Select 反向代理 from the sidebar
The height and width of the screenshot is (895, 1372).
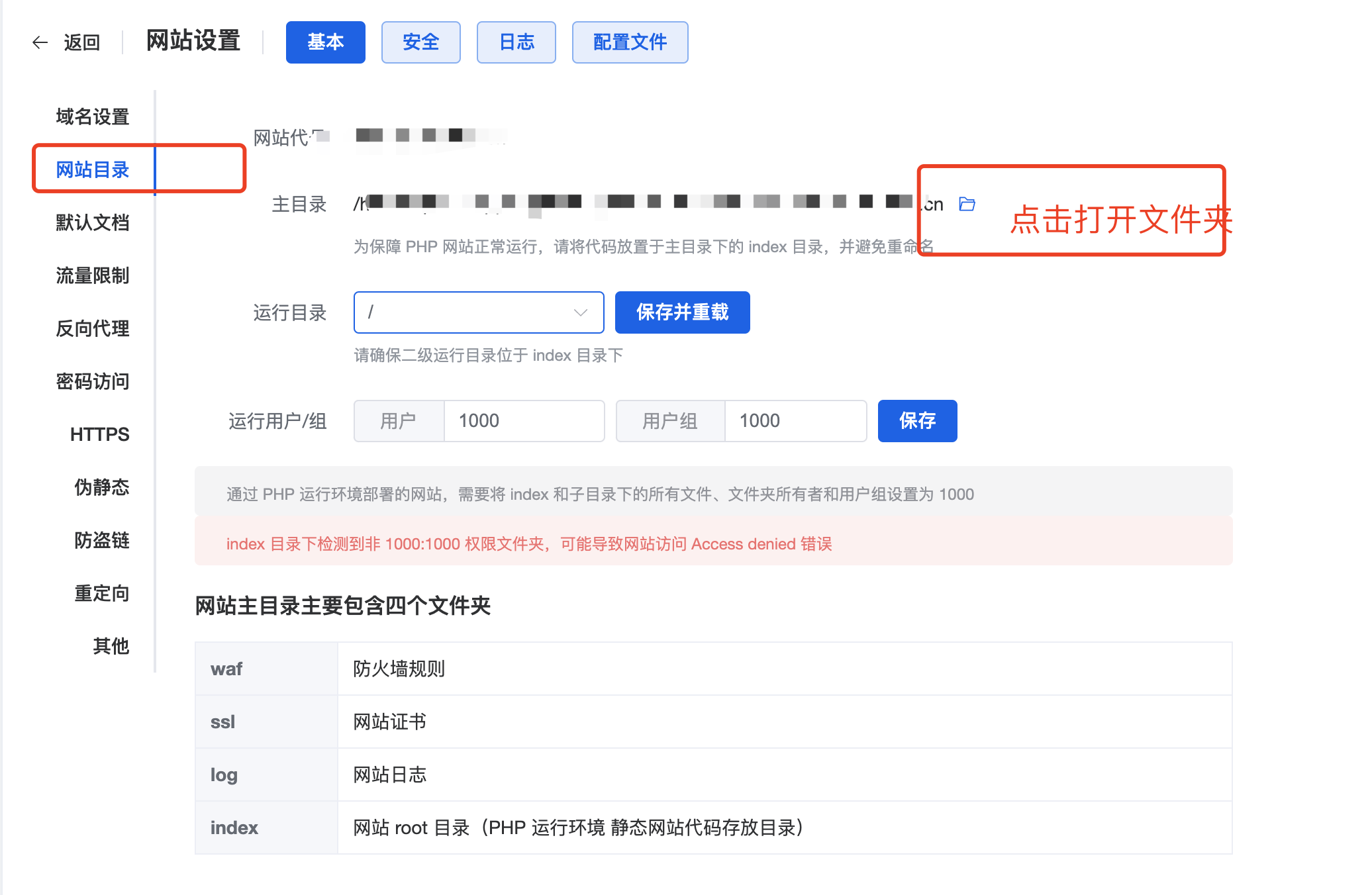point(92,328)
